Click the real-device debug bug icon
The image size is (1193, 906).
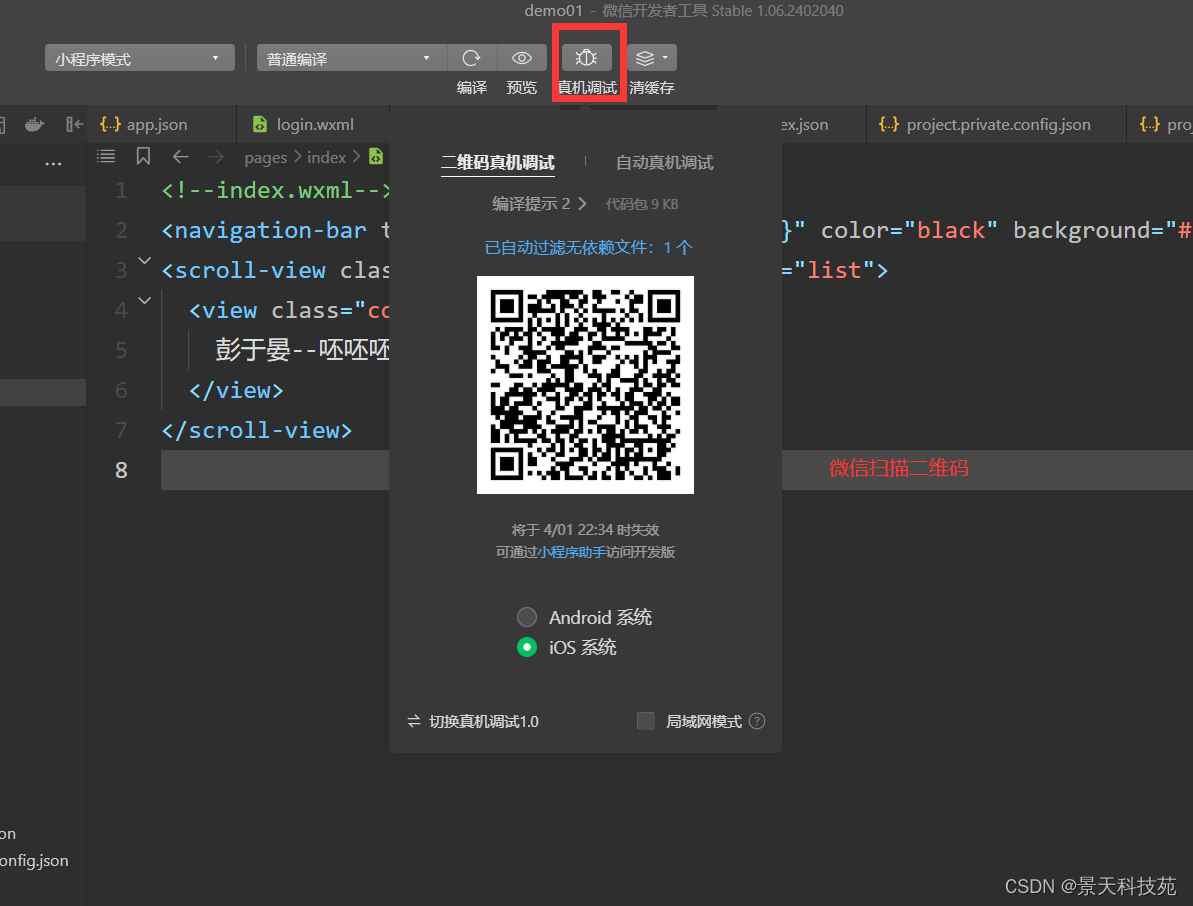pyautogui.click(x=586, y=58)
